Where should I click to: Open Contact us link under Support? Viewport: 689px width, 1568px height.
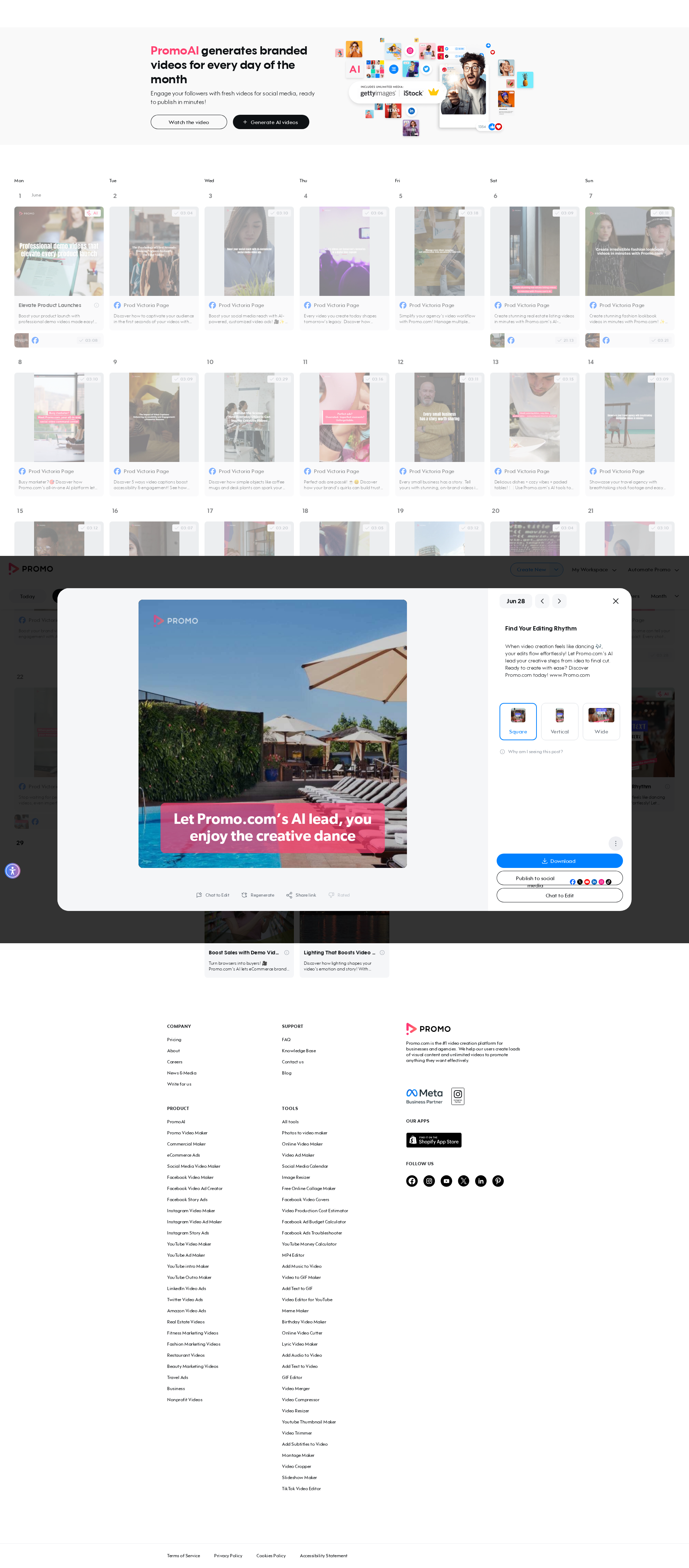pyautogui.click(x=292, y=1062)
